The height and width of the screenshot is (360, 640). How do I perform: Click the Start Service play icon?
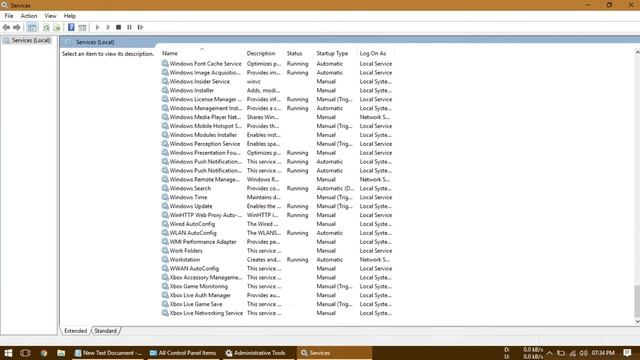(x=97, y=27)
